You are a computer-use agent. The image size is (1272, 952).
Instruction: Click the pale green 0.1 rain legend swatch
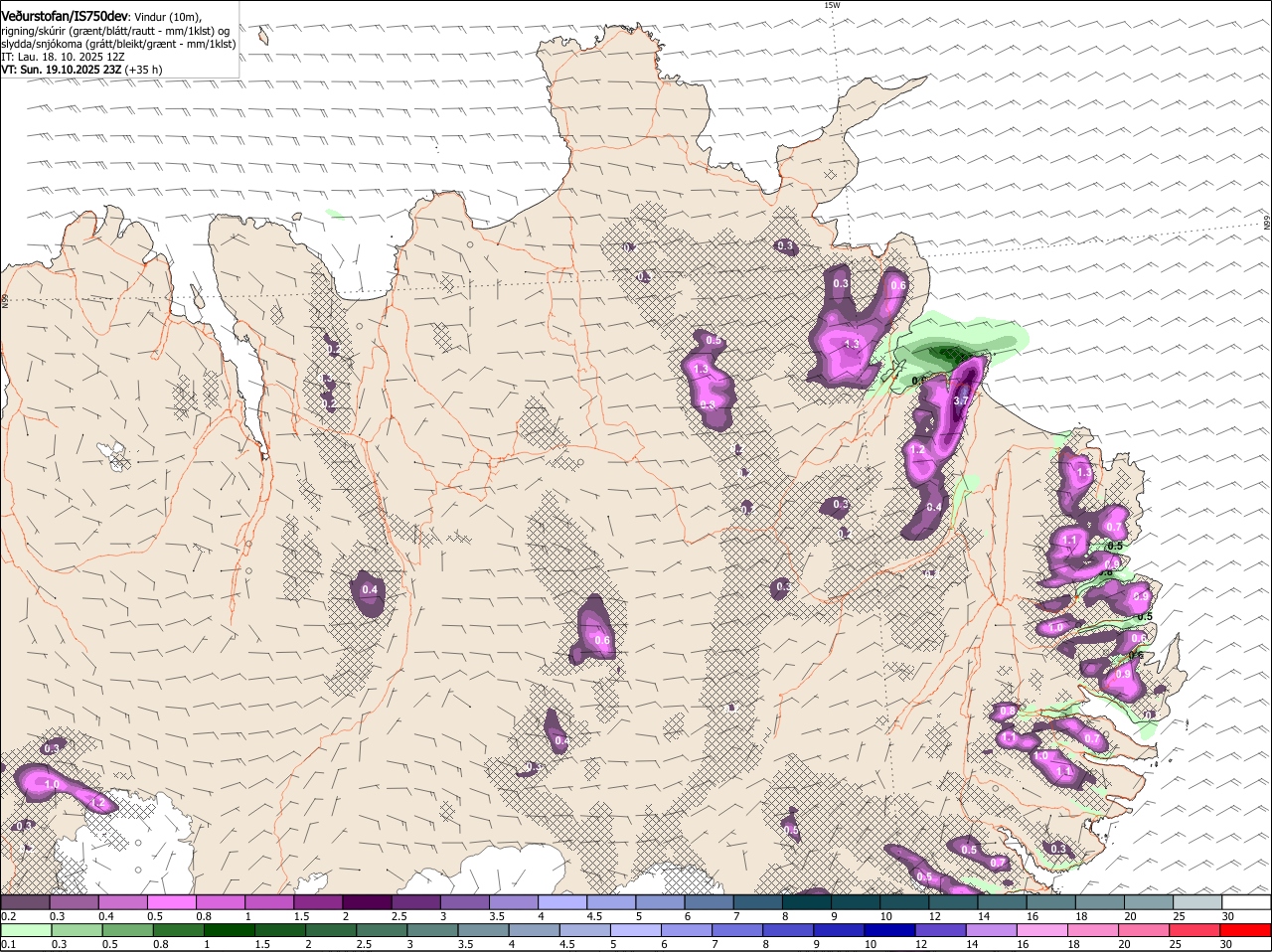pyautogui.click(x=26, y=931)
